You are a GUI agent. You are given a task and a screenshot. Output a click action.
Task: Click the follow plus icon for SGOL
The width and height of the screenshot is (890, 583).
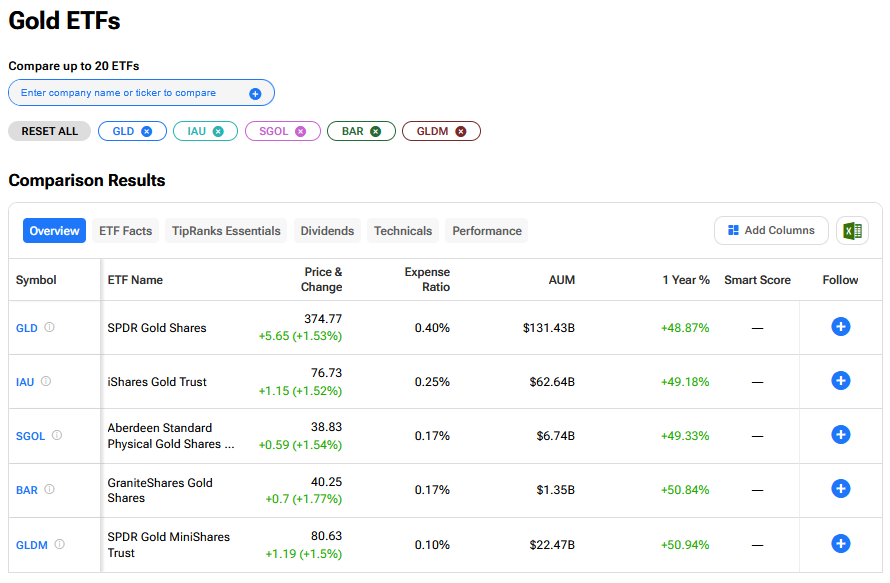tap(841, 435)
